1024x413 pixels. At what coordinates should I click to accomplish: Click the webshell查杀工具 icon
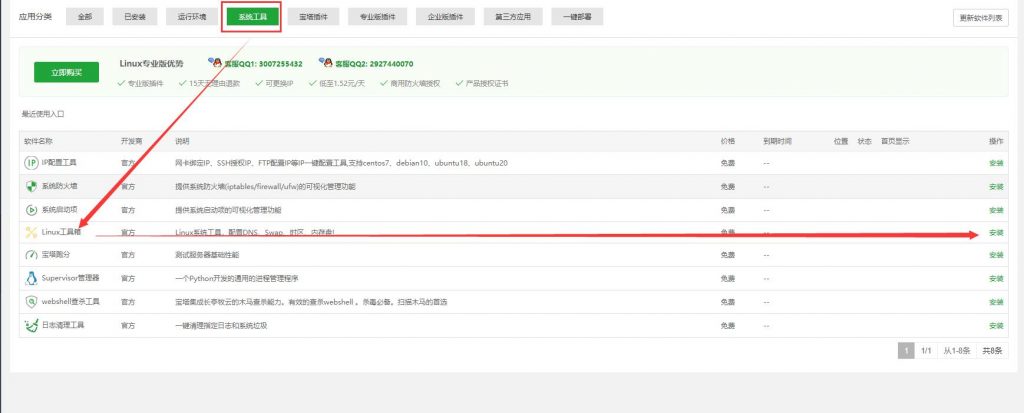point(31,302)
